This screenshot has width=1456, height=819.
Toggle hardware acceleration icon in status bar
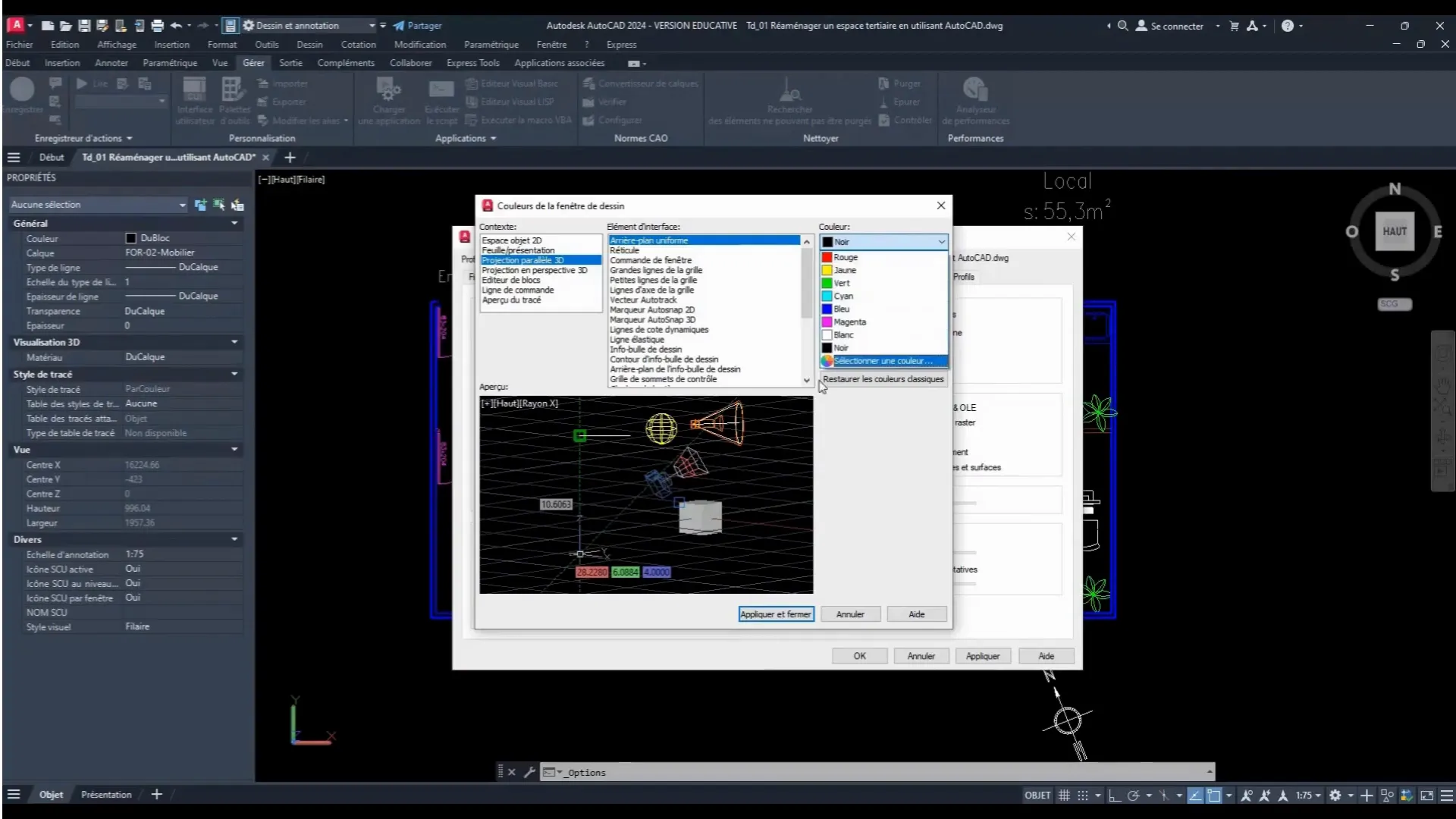[1407, 795]
